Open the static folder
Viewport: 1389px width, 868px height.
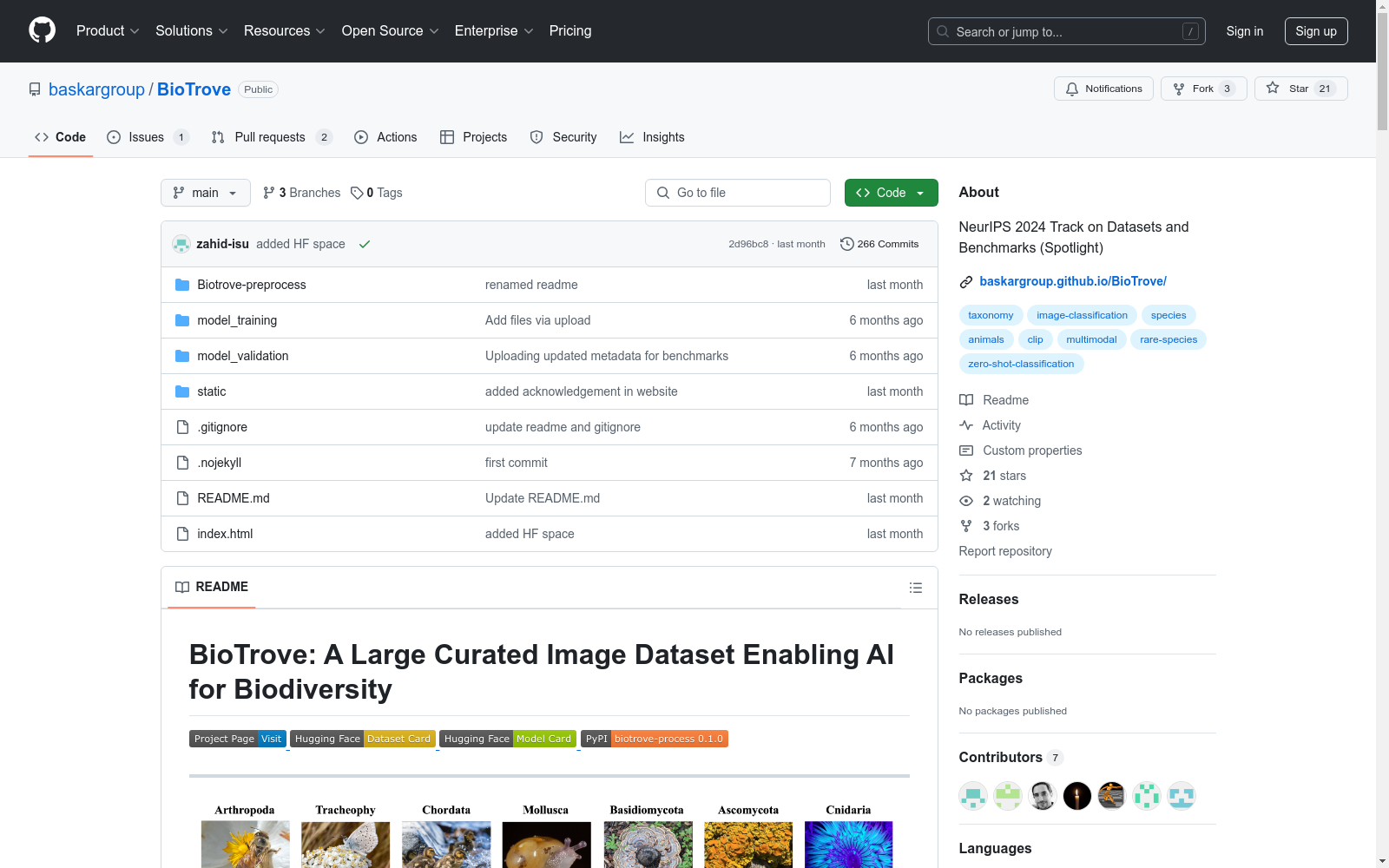[212, 391]
